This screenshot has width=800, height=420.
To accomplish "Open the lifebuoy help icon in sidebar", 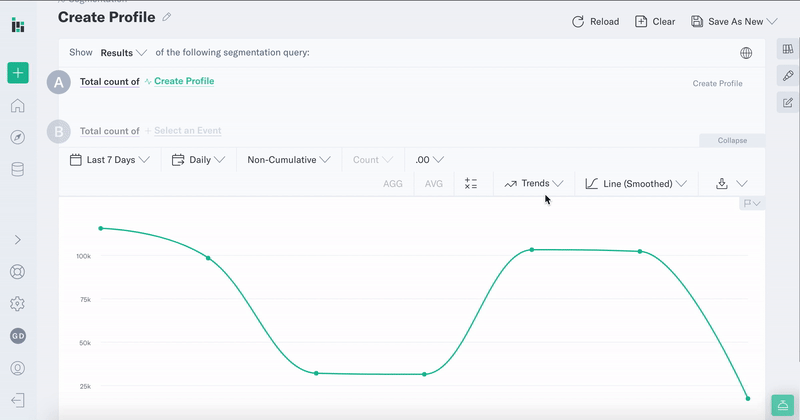I will point(18,272).
